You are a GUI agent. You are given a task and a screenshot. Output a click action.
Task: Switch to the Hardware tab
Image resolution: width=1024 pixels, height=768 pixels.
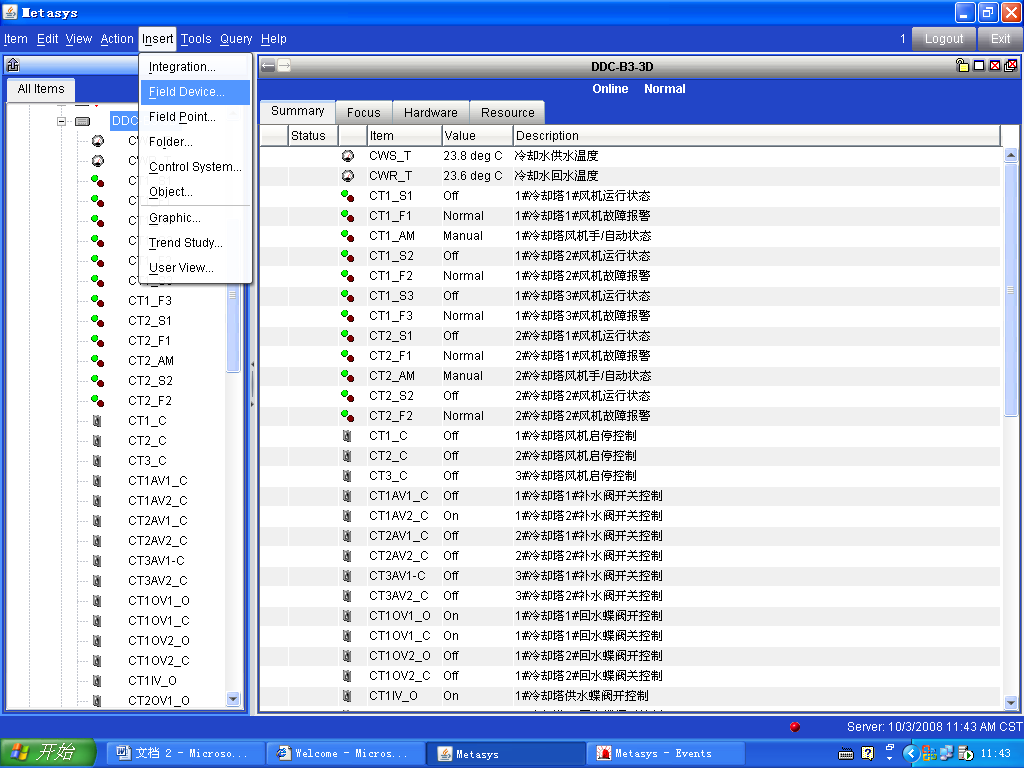pos(430,113)
